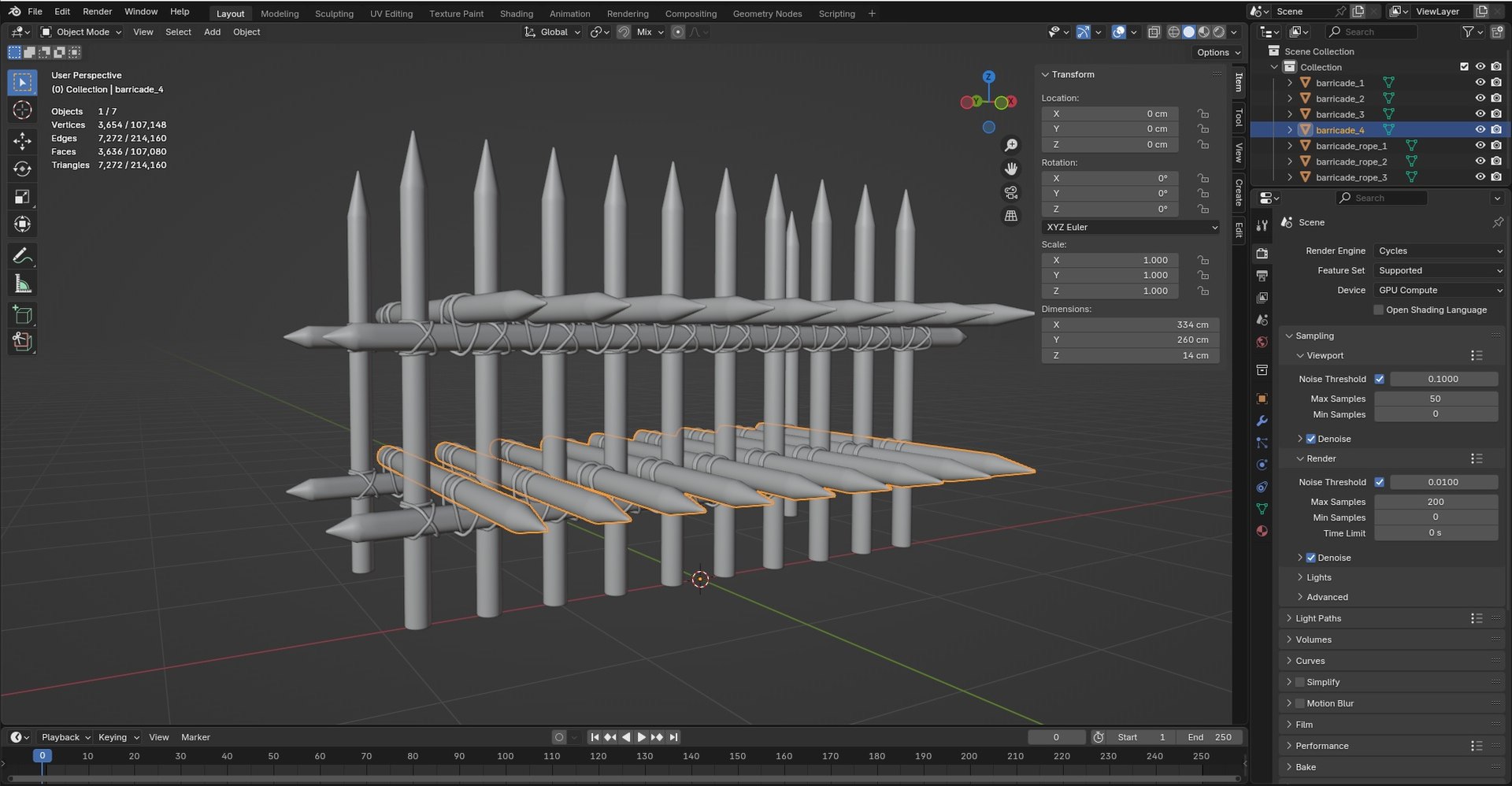Play the animation forward

641,737
